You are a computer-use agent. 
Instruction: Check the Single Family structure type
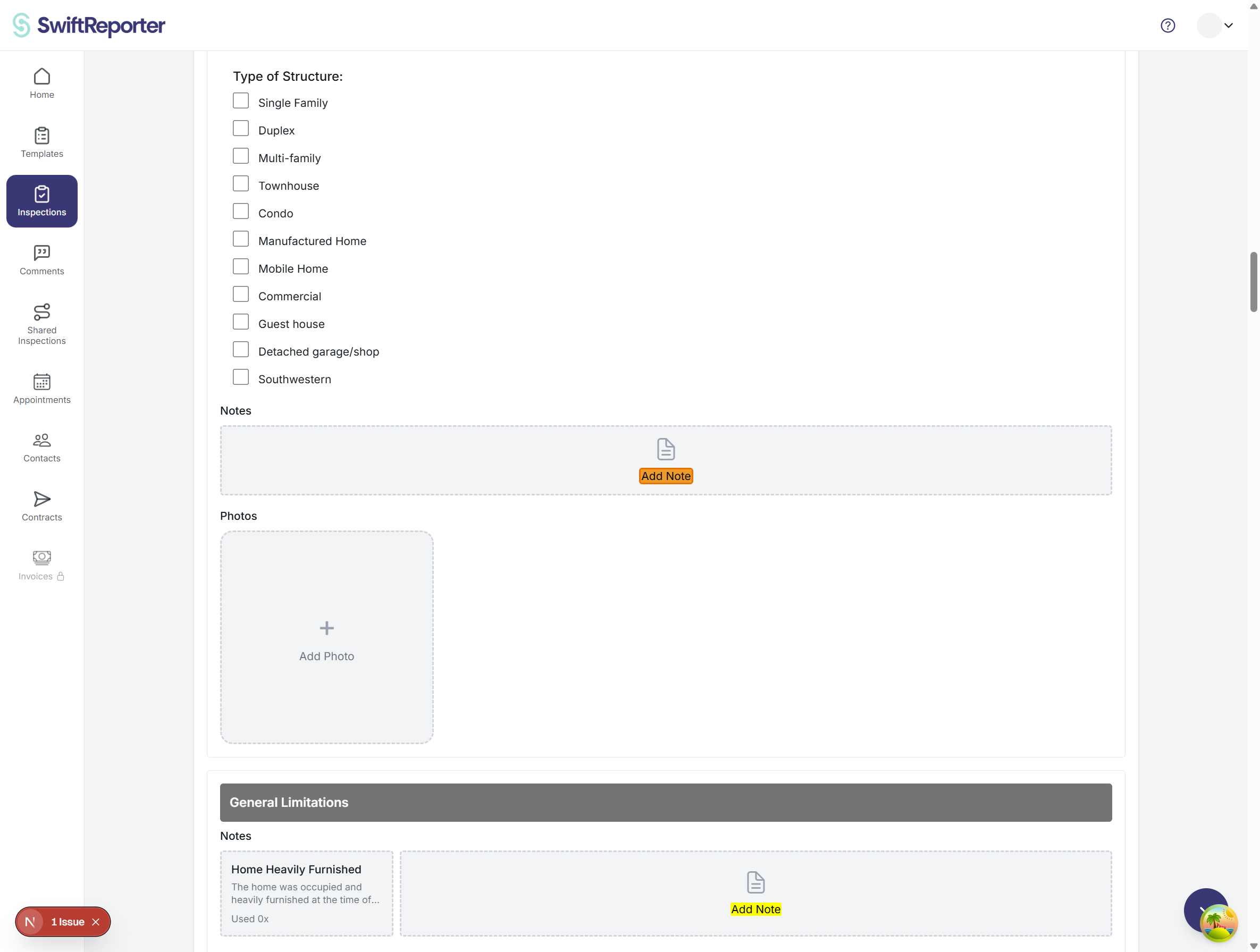pos(241,100)
